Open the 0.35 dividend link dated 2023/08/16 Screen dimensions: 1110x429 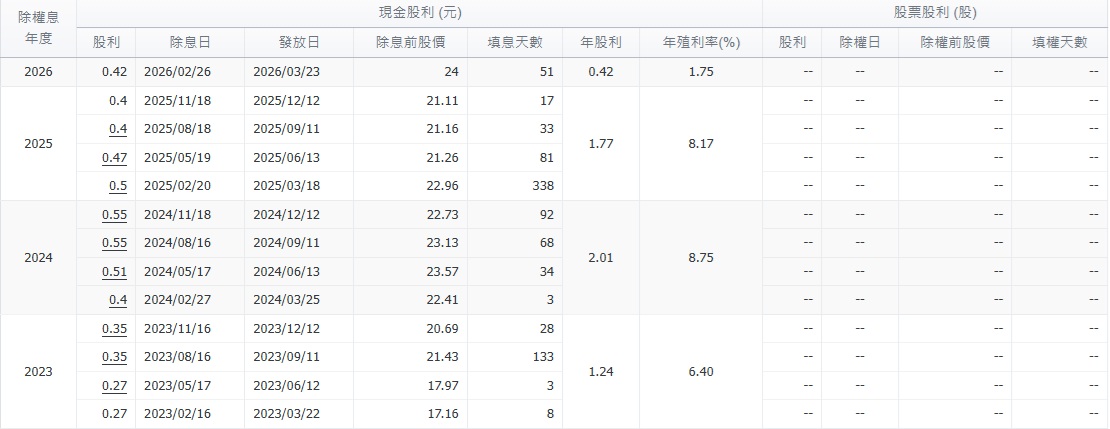coord(114,357)
